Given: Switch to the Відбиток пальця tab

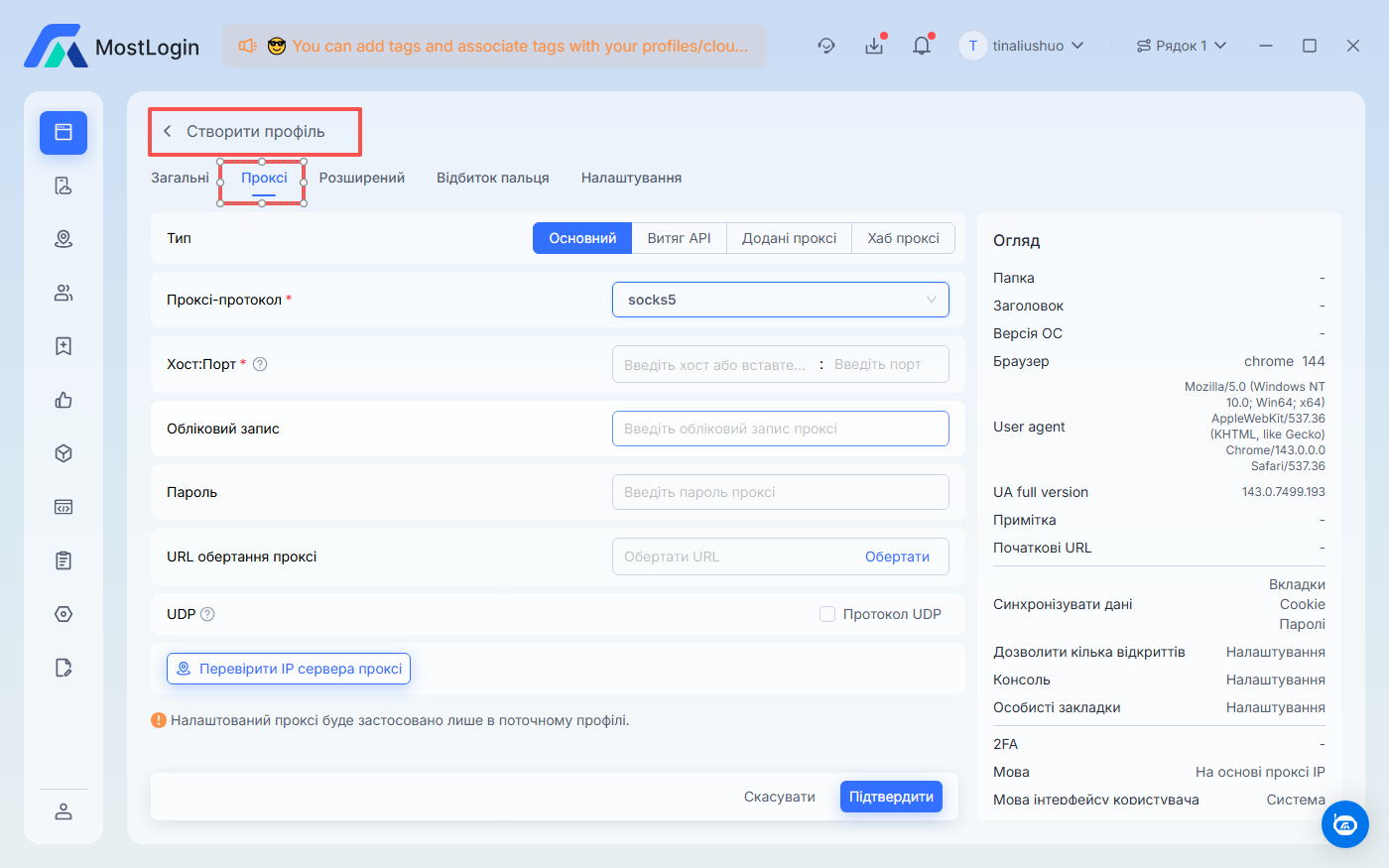Looking at the screenshot, I should click(x=492, y=178).
